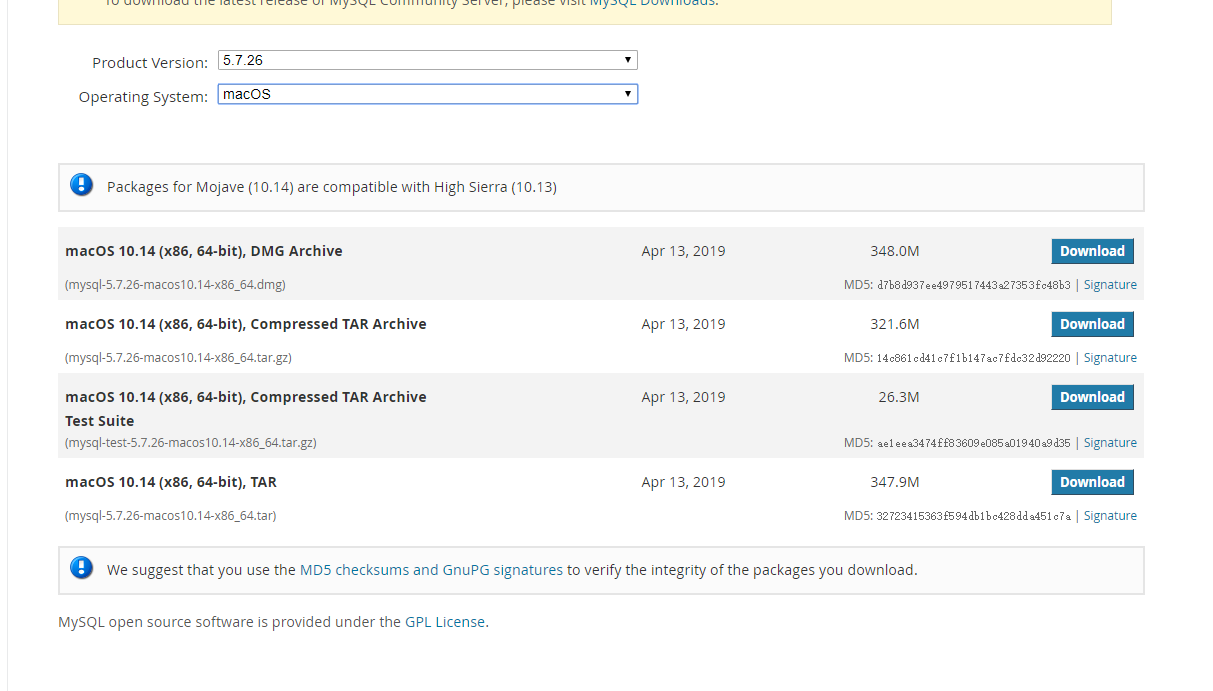Viewport: 1213px width, 691px height.
Task: Click the blue info icon beside Mojave packages note
Action: point(82,185)
